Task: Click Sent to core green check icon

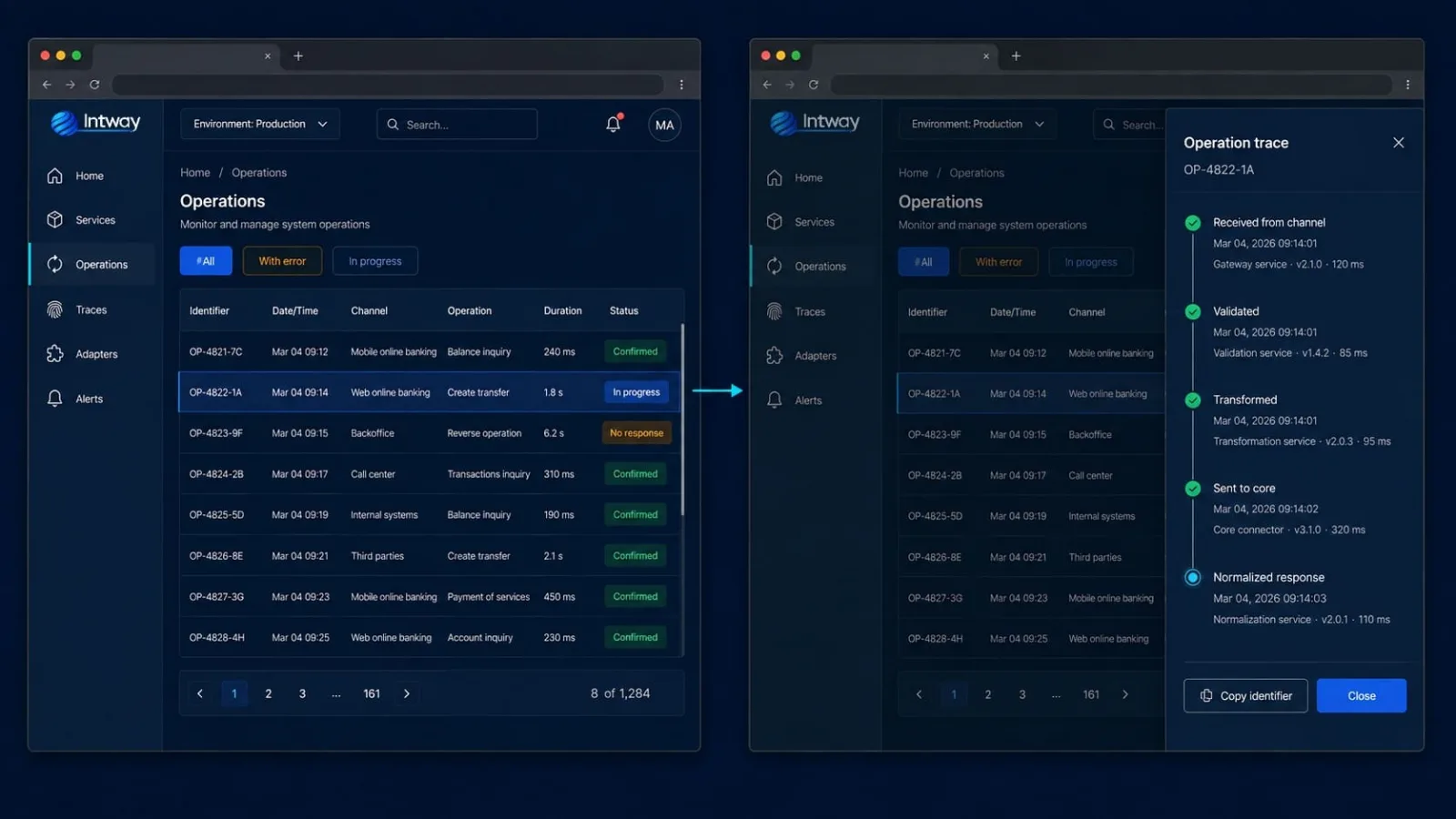Action: tap(1193, 489)
